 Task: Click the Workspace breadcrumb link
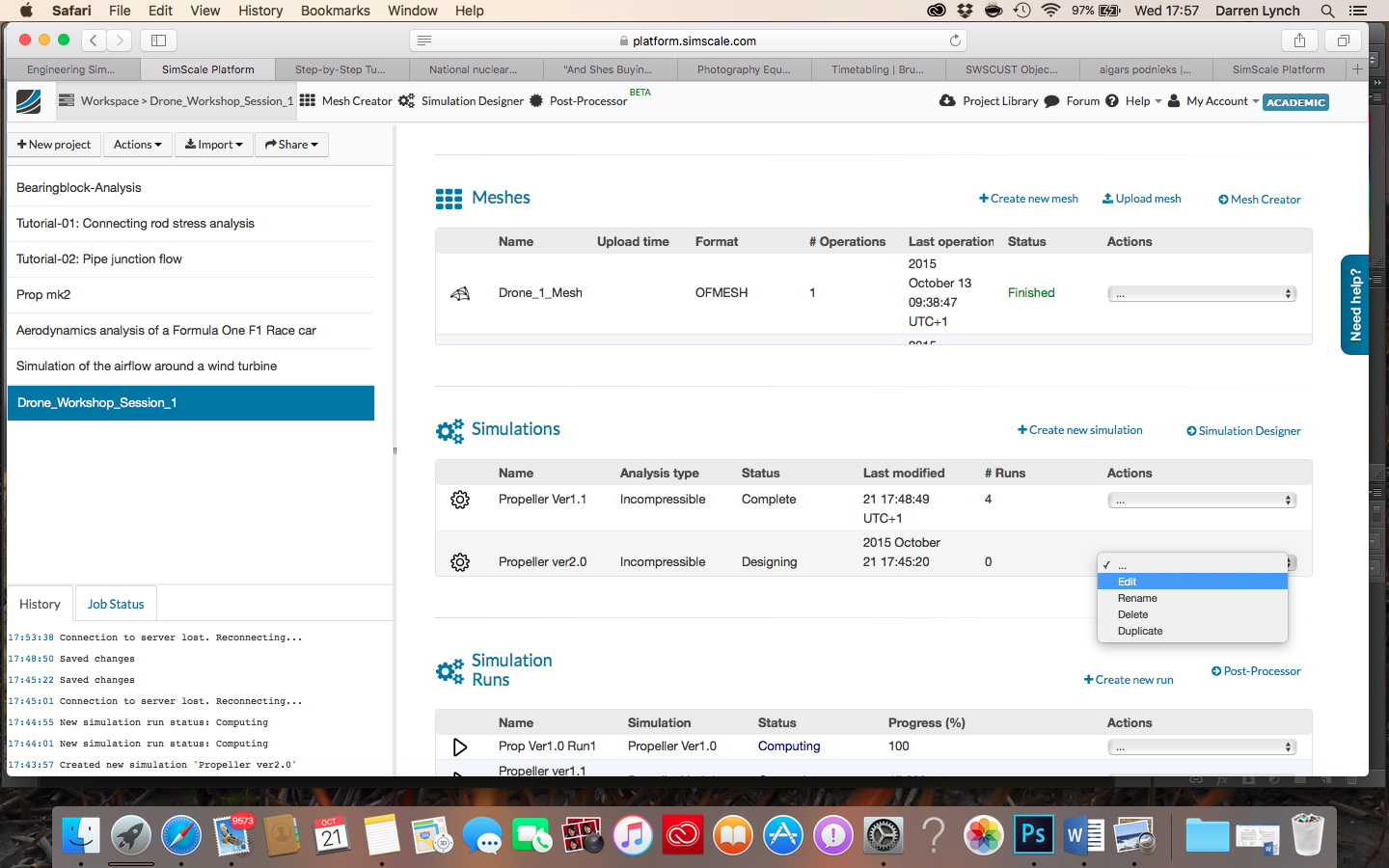[x=109, y=101]
